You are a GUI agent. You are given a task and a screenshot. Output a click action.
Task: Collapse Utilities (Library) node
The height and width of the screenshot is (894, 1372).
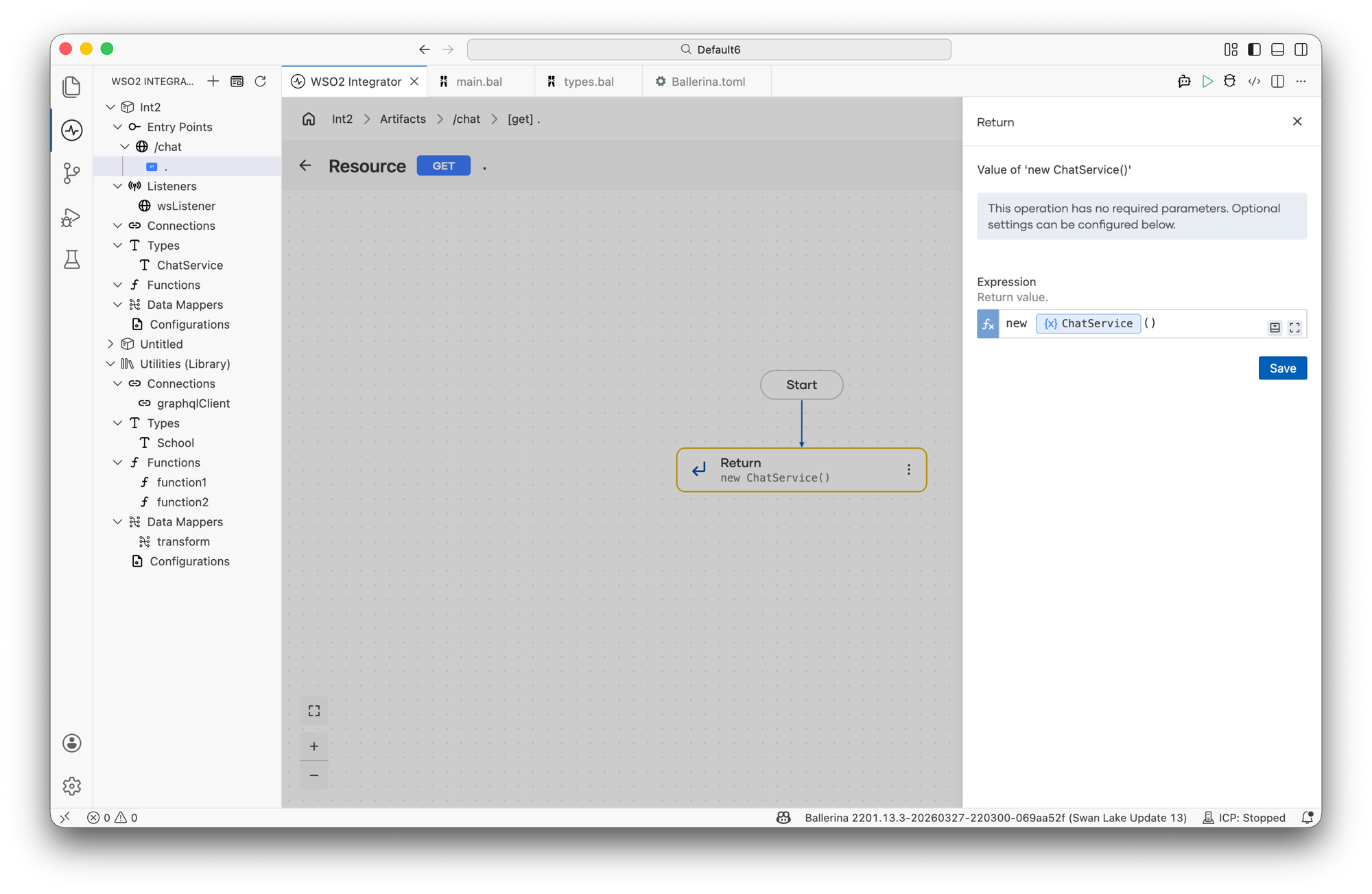pos(110,364)
